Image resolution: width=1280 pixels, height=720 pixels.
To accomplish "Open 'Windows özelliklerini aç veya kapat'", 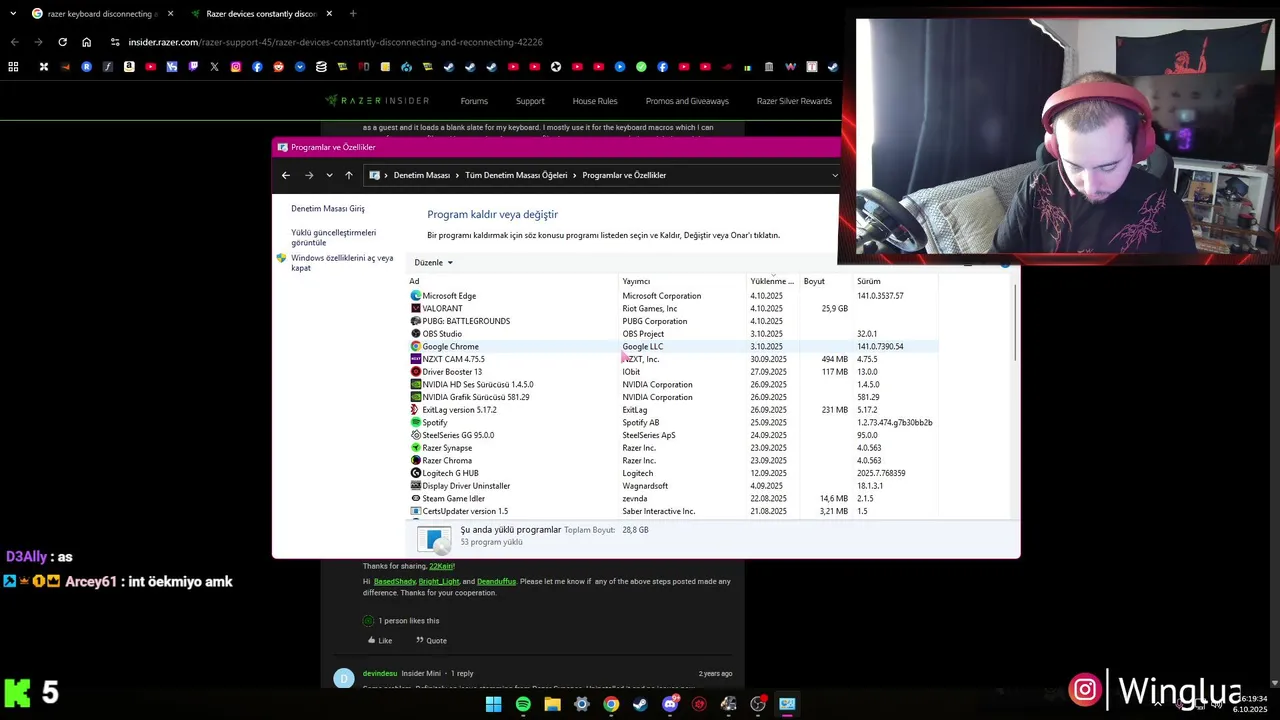I will coord(342,263).
